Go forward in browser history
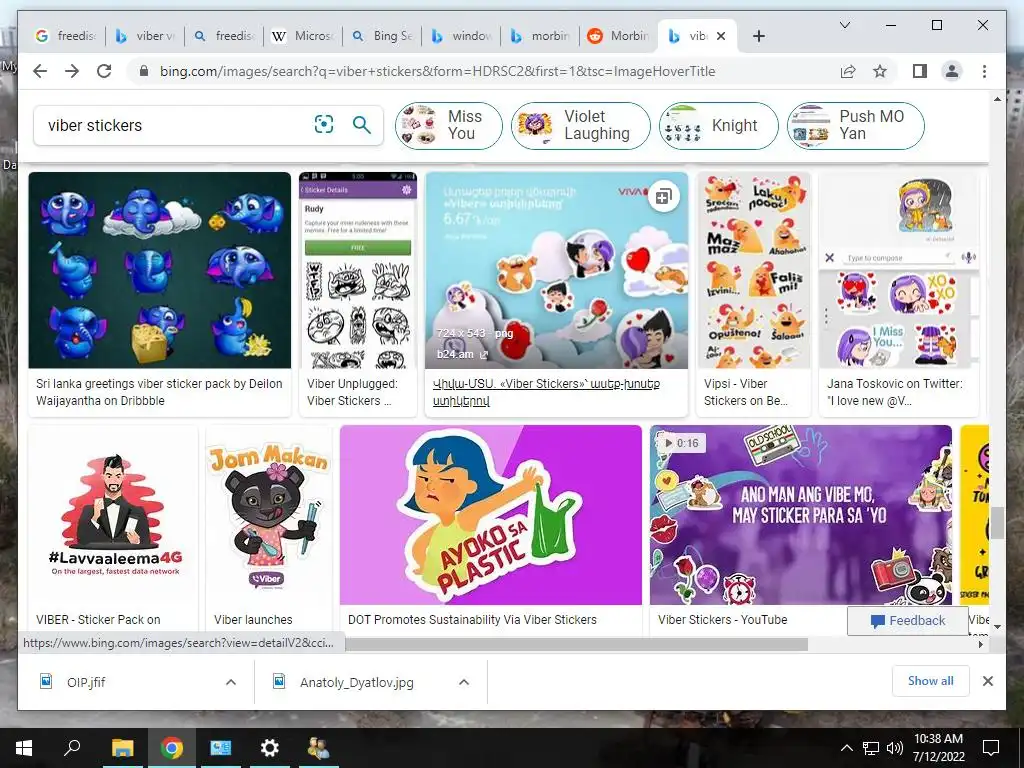The width and height of the screenshot is (1024, 768). coord(72,71)
